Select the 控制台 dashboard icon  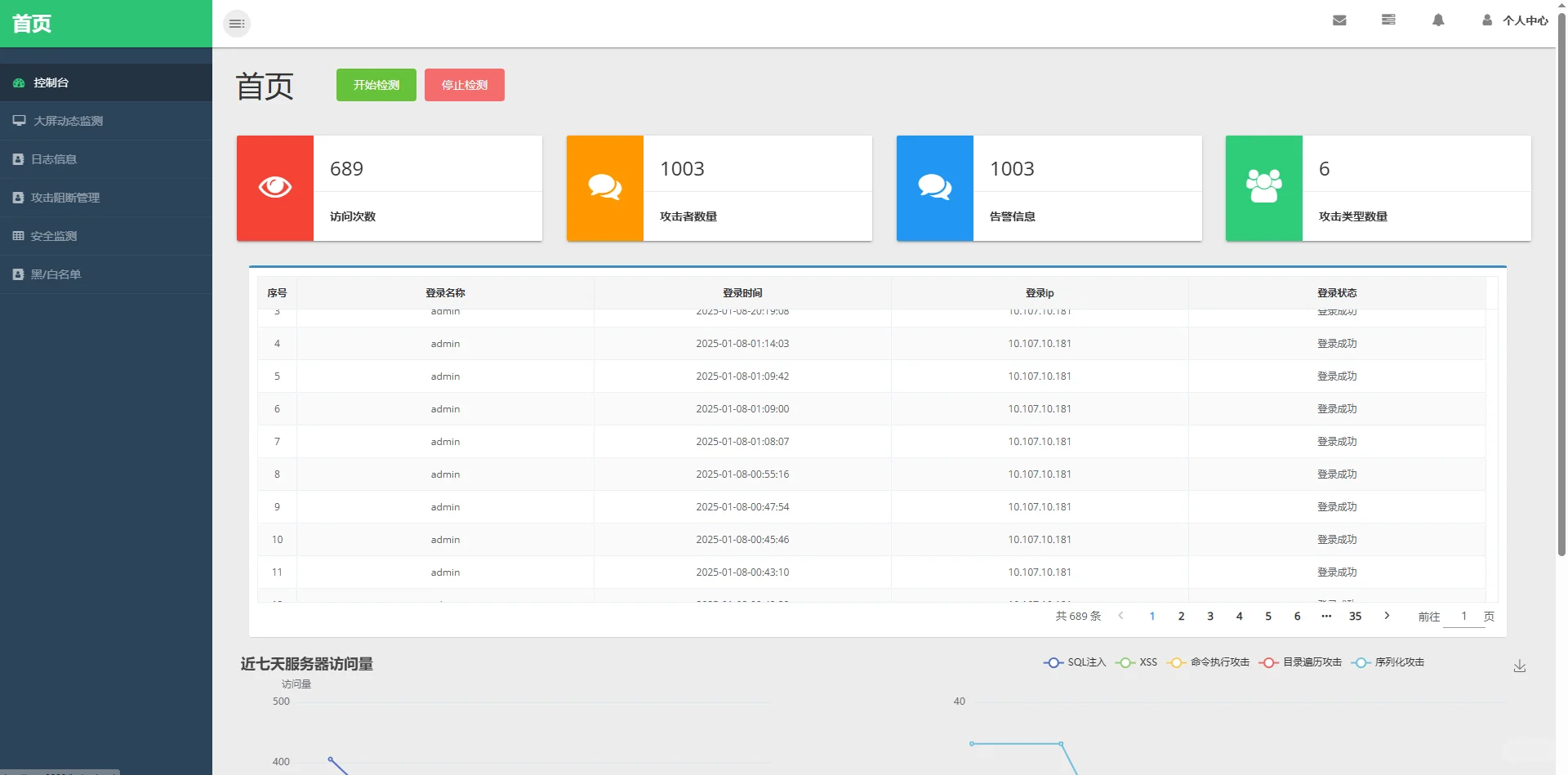18,82
